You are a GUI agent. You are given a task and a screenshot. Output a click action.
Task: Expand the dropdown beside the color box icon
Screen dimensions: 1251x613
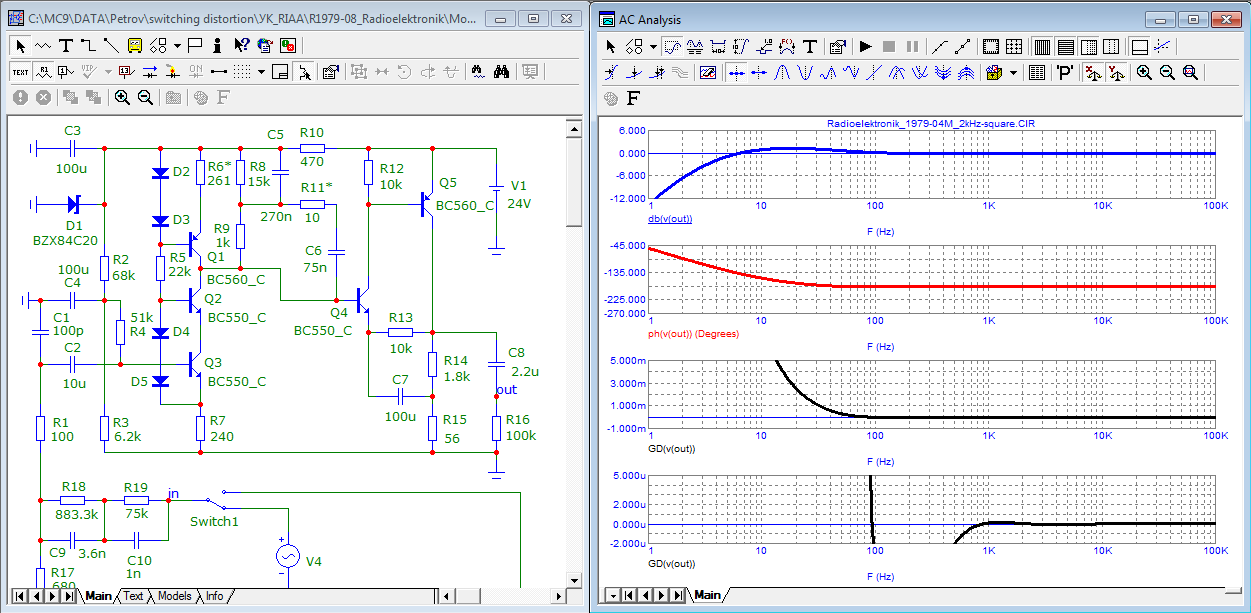coord(1013,72)
